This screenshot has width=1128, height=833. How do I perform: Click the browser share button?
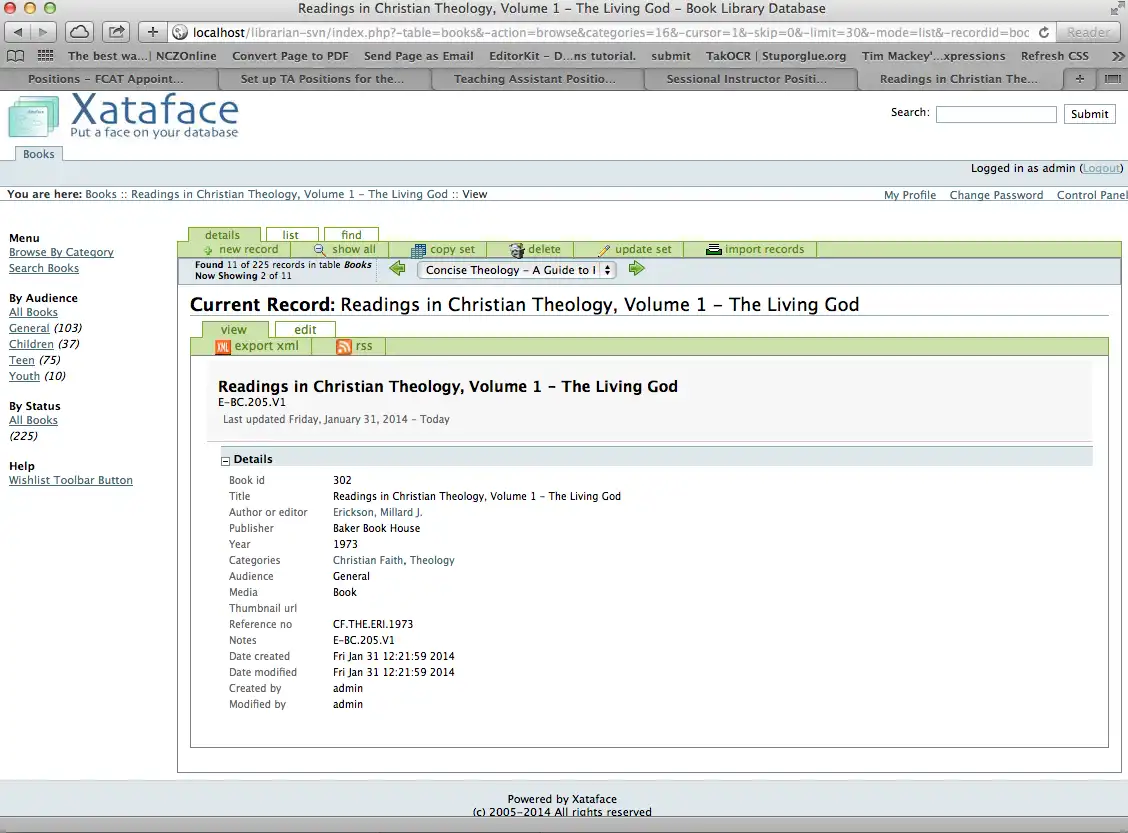[x=117, y=32]
